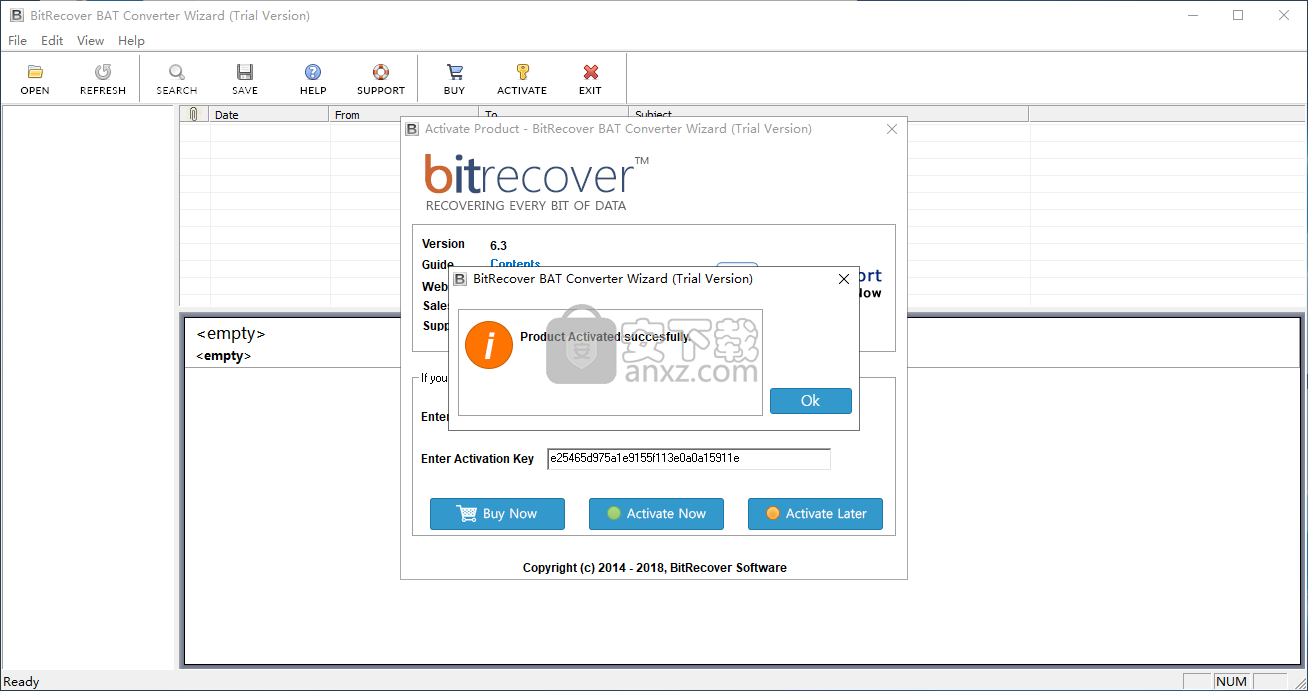Confirm activation message with Ok button

pos(811,401)
